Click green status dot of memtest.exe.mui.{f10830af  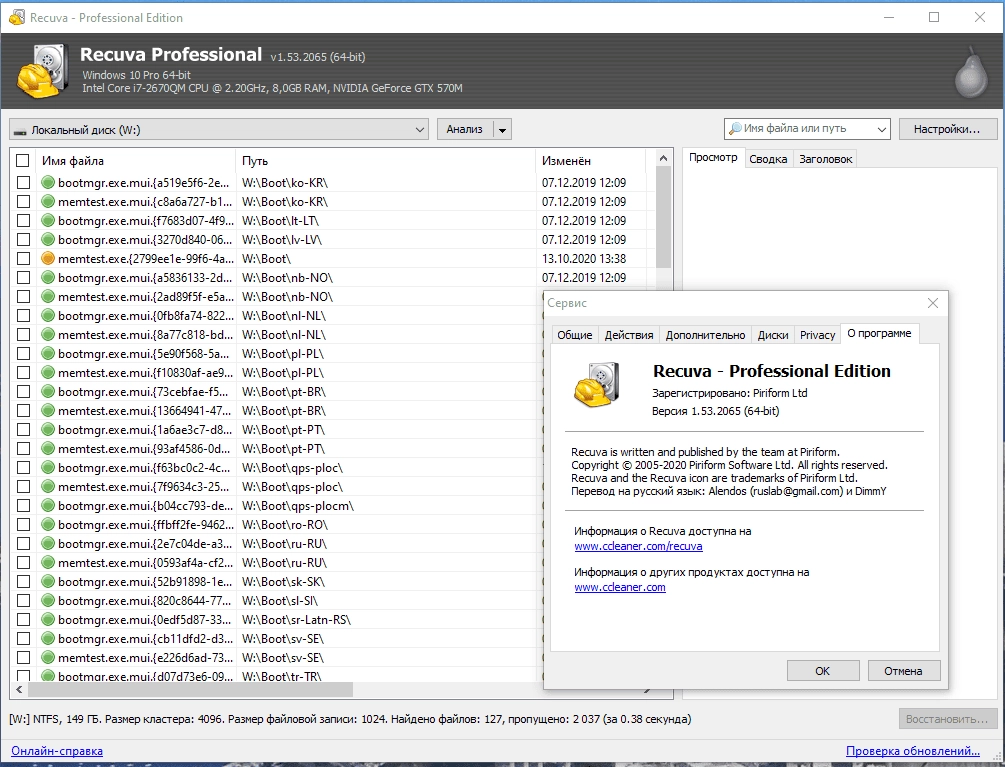click(47, 372)
